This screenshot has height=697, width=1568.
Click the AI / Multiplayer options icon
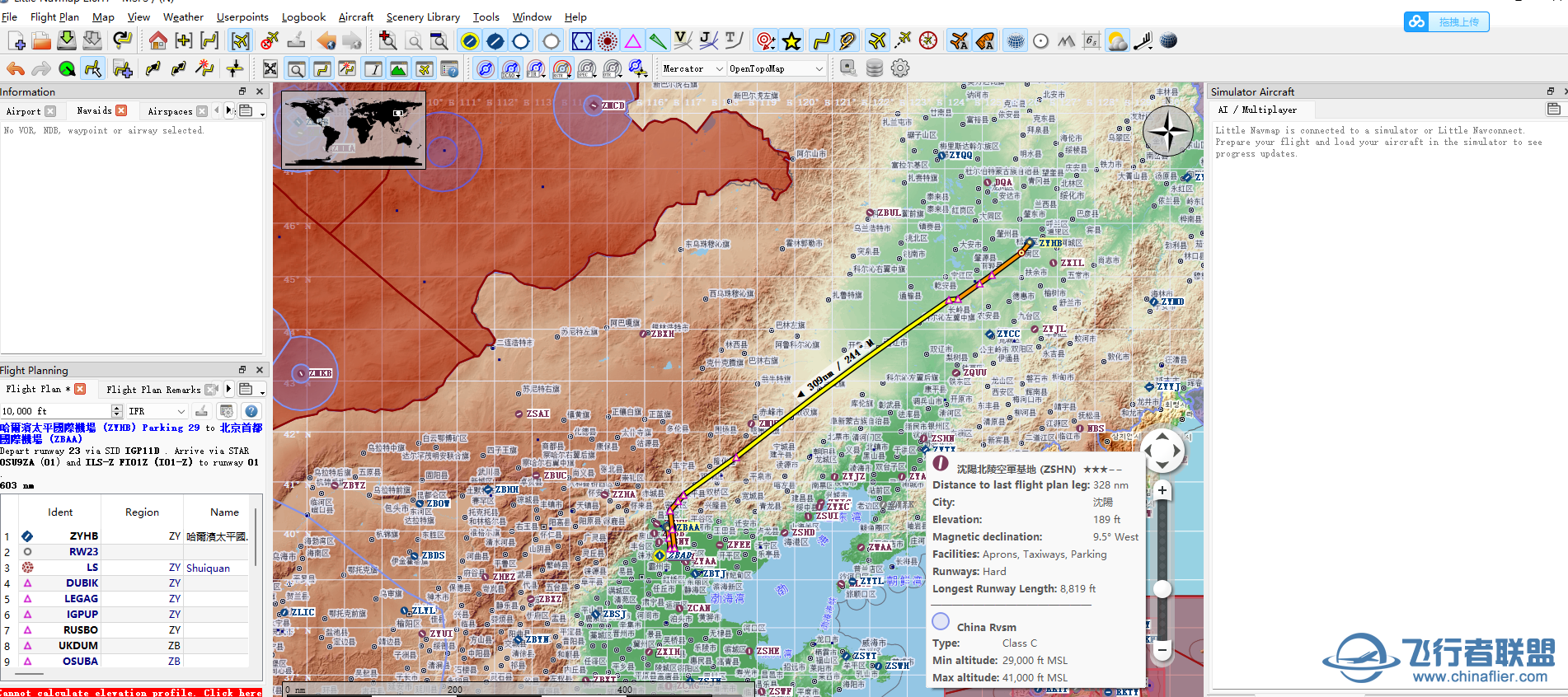[x=1554, y=110]
